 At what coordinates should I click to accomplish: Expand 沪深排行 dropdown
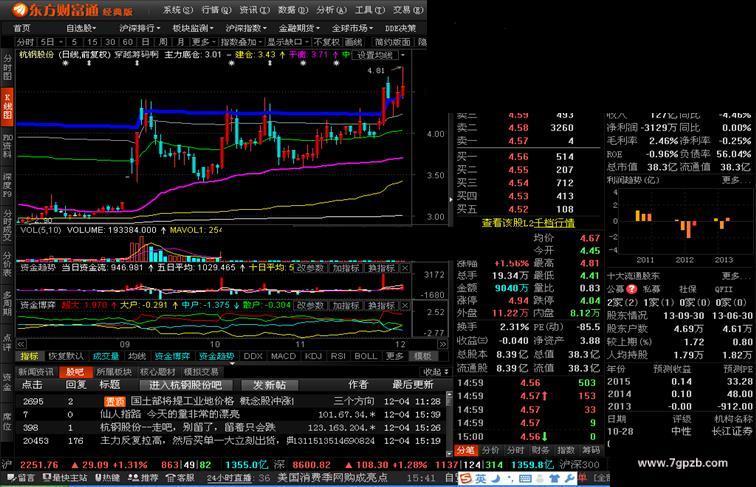click(x=140, y=28)
